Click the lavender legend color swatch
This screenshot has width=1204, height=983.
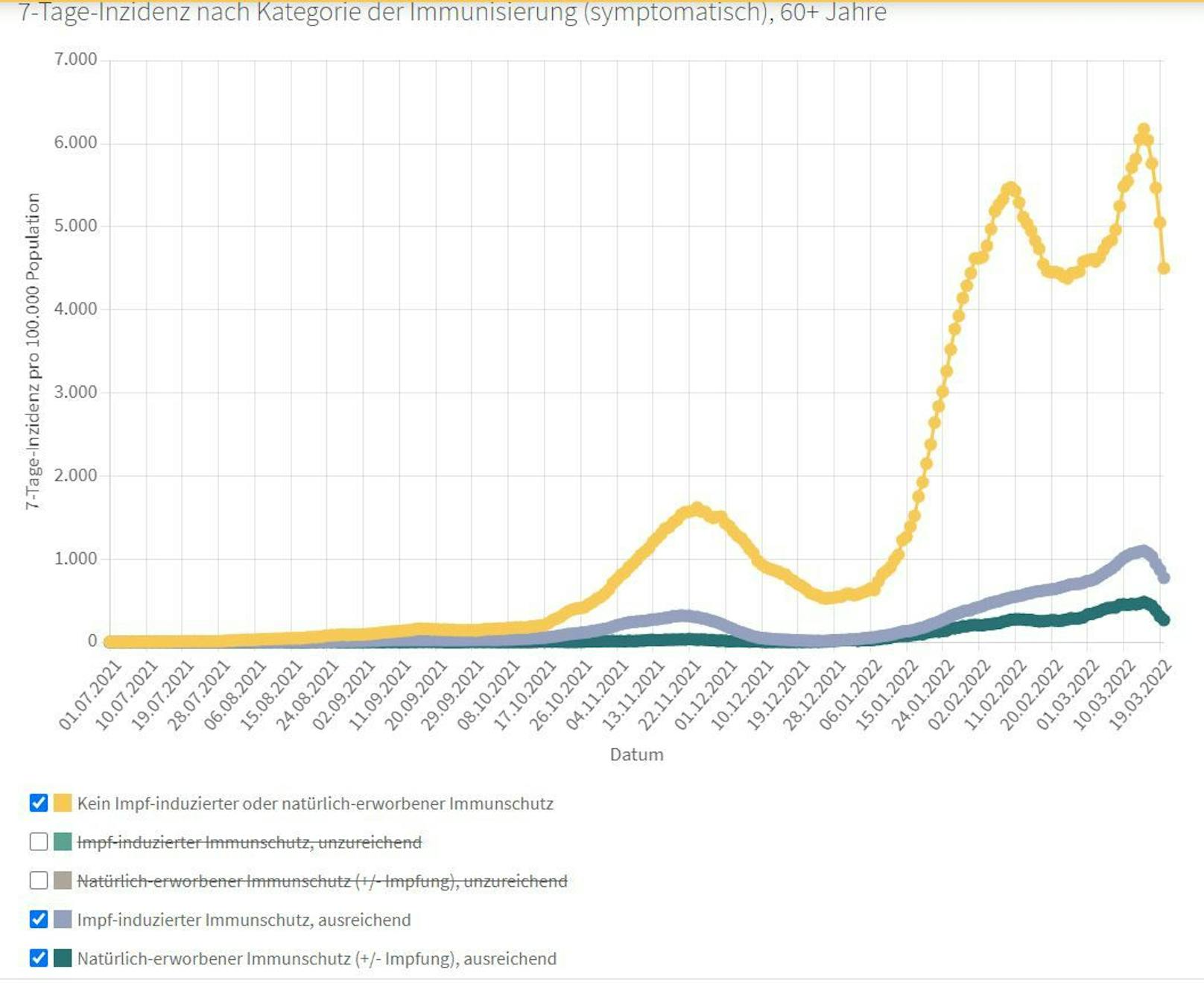coord(63,919)
